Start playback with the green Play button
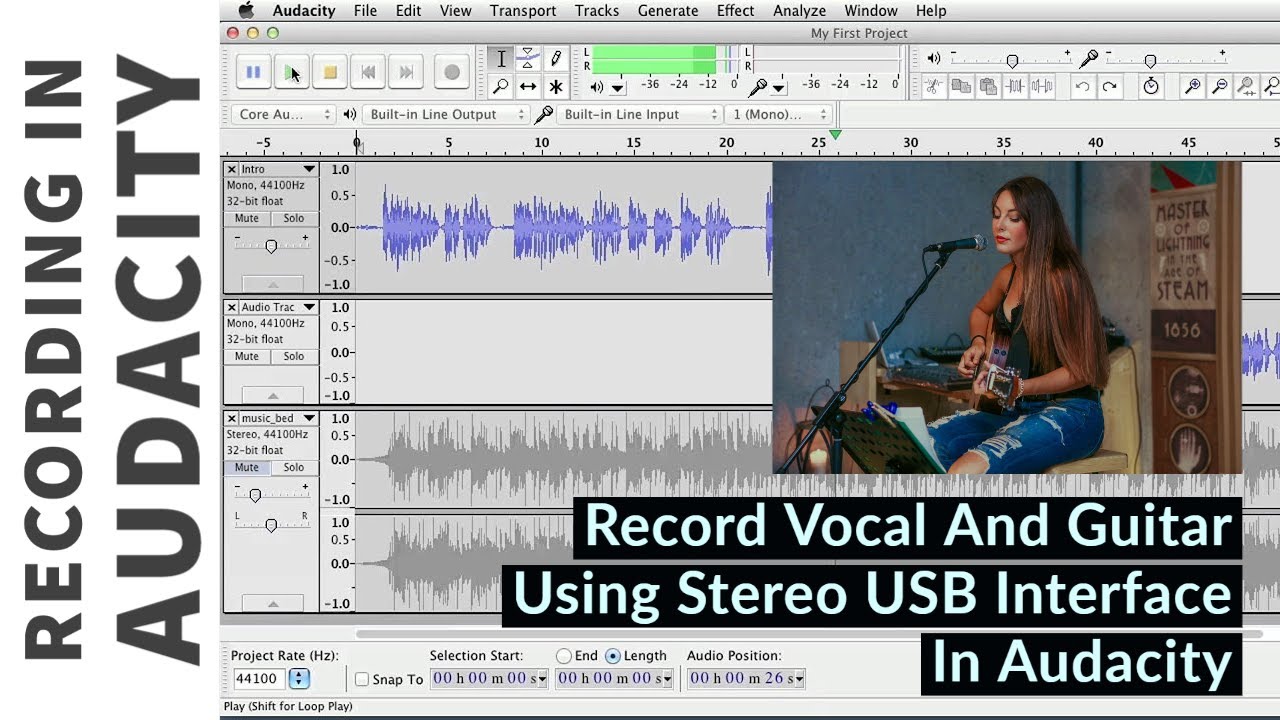The width and height of the screenshot is (1280, 720). (x=291, y=72)
